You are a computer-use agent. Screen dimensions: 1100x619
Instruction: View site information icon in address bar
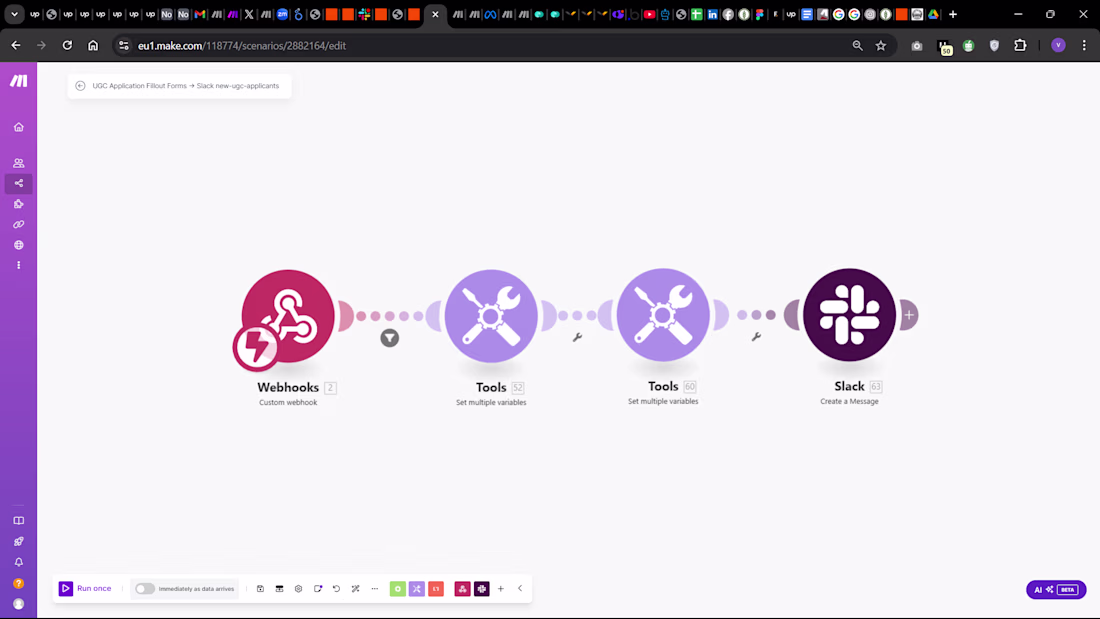[123, 46]
